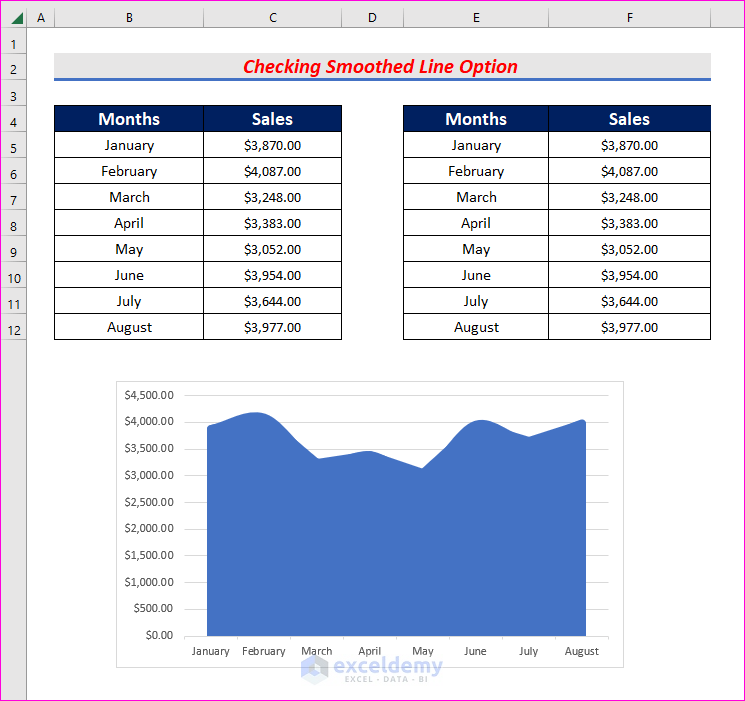Click the 'Checking Smoothed Line Option' title cell

[382, 67]
